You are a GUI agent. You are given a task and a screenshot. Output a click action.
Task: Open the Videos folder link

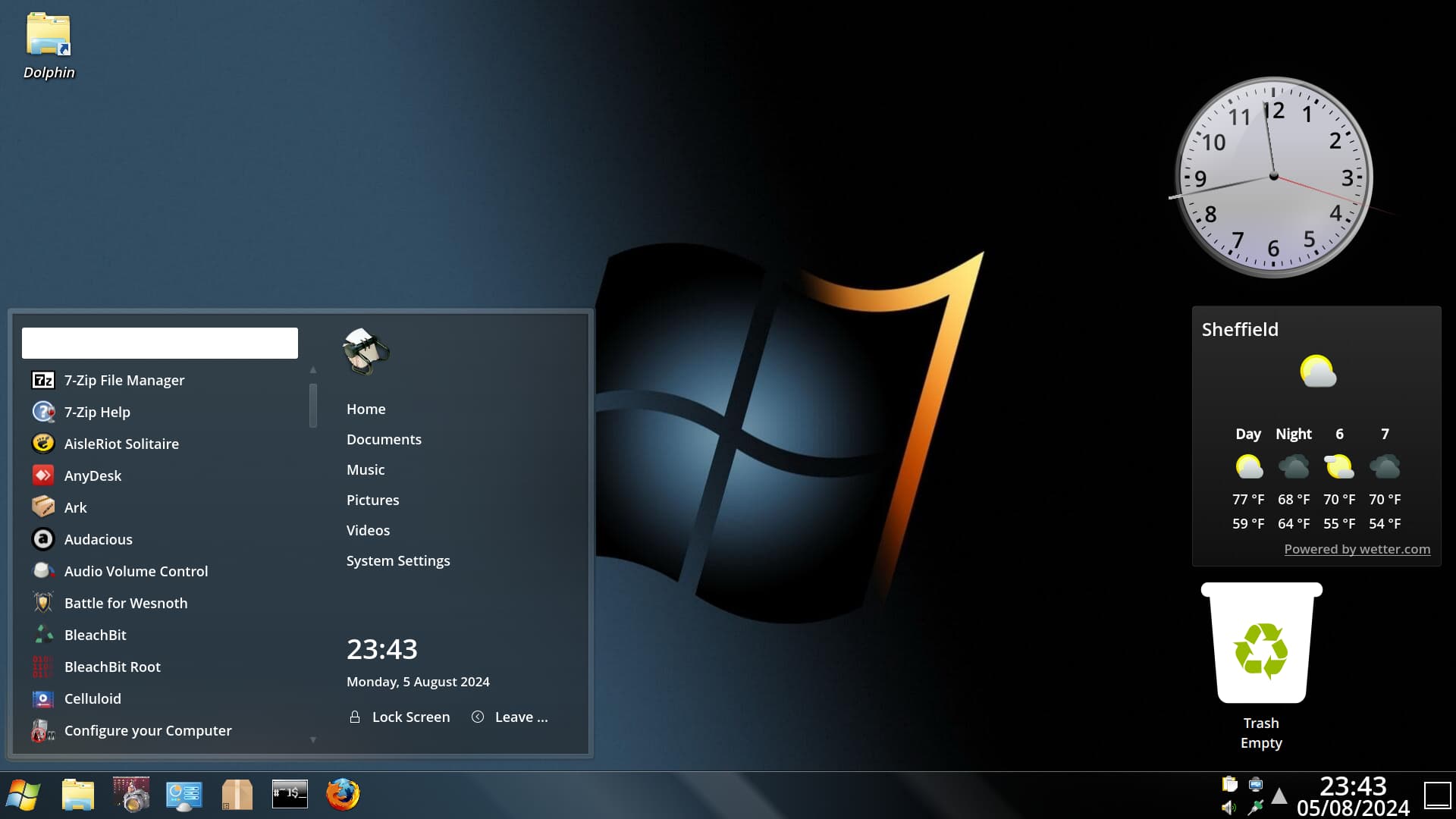click(x=368, y=530)
